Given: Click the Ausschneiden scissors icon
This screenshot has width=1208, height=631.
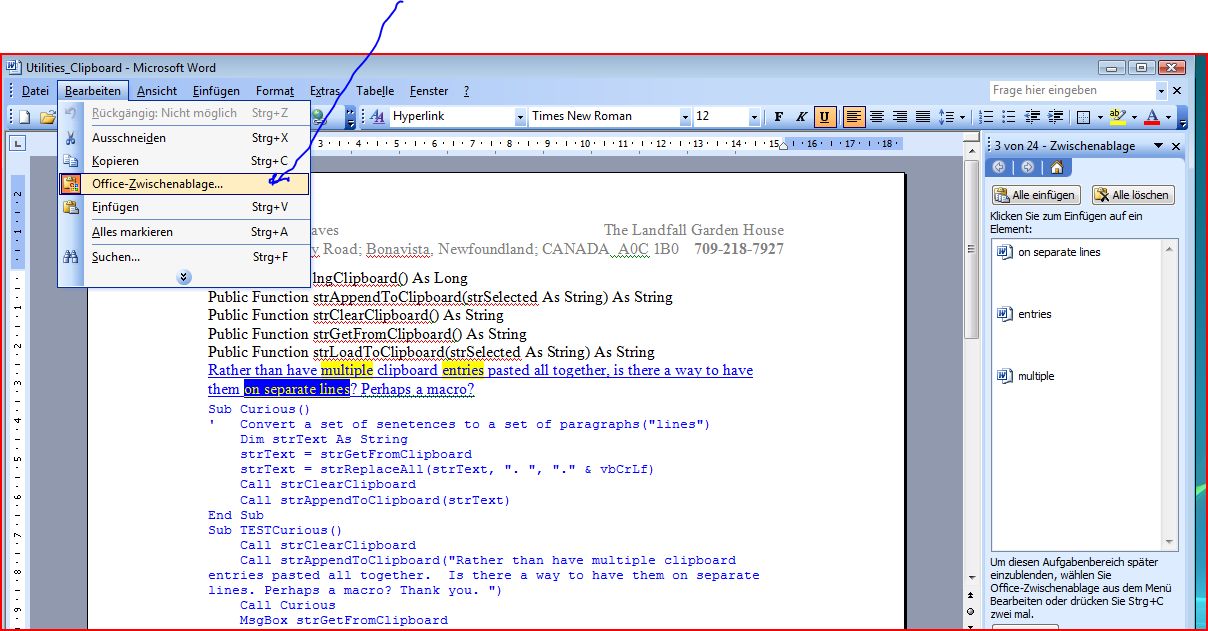Looking at the screenshot, I should [71, 138].
